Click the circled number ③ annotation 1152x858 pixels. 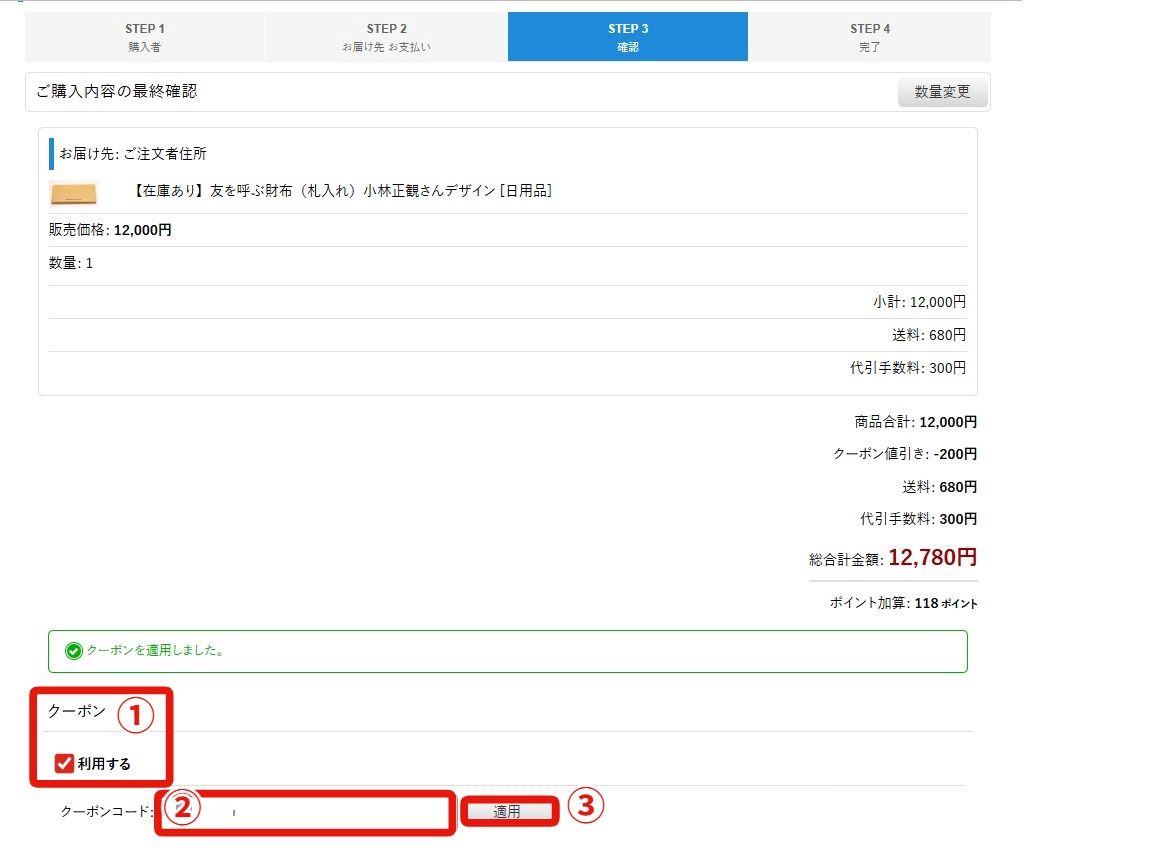coord(586,806)
